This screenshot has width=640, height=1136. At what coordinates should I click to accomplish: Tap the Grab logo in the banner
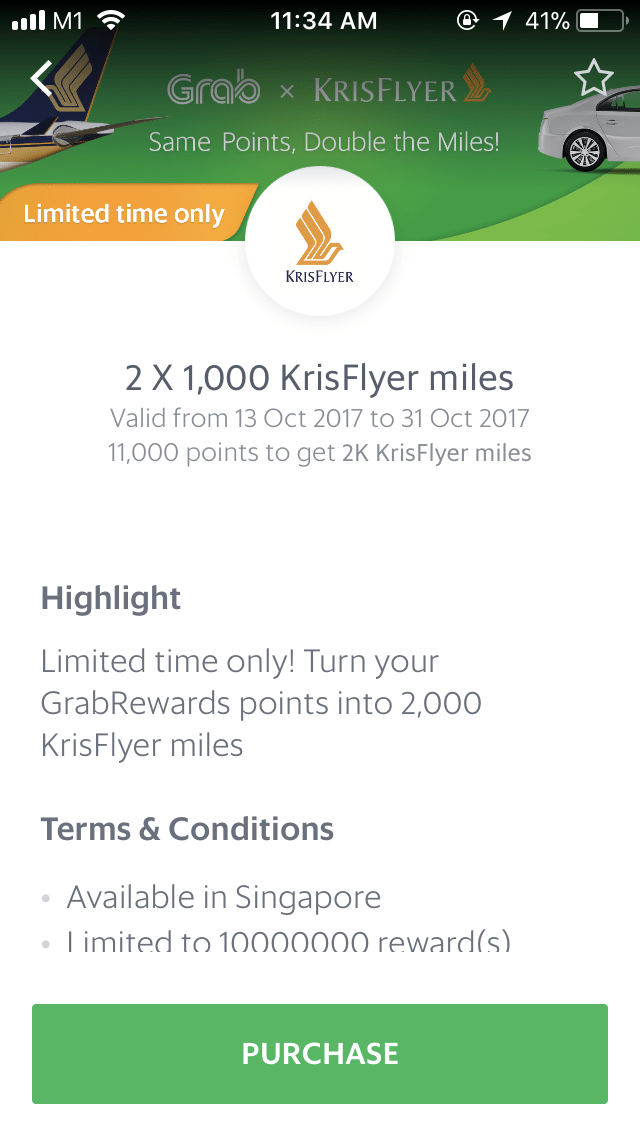tap(214, 90)
